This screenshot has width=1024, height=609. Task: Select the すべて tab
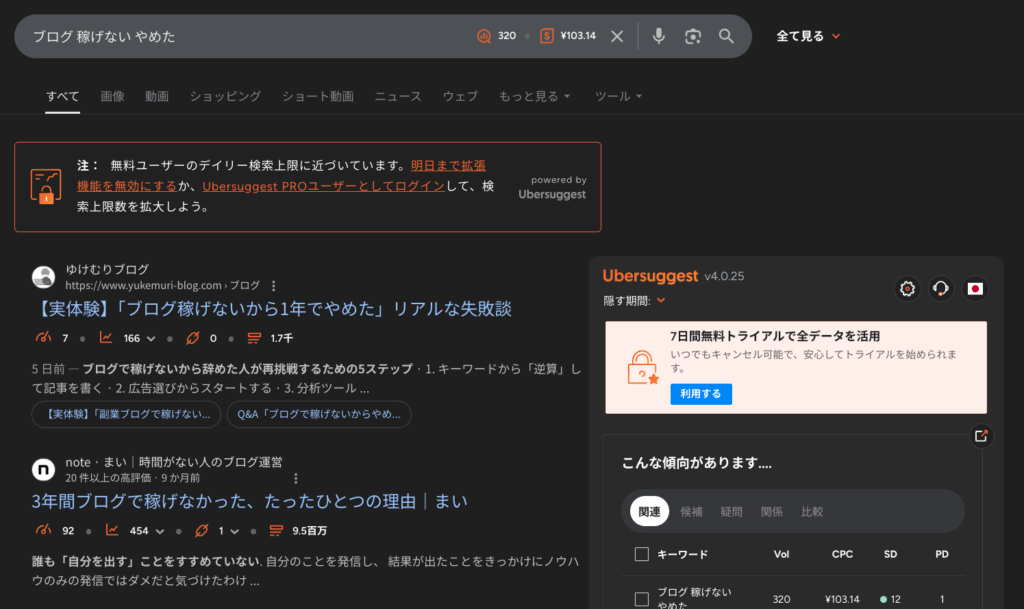click(63, 96)
